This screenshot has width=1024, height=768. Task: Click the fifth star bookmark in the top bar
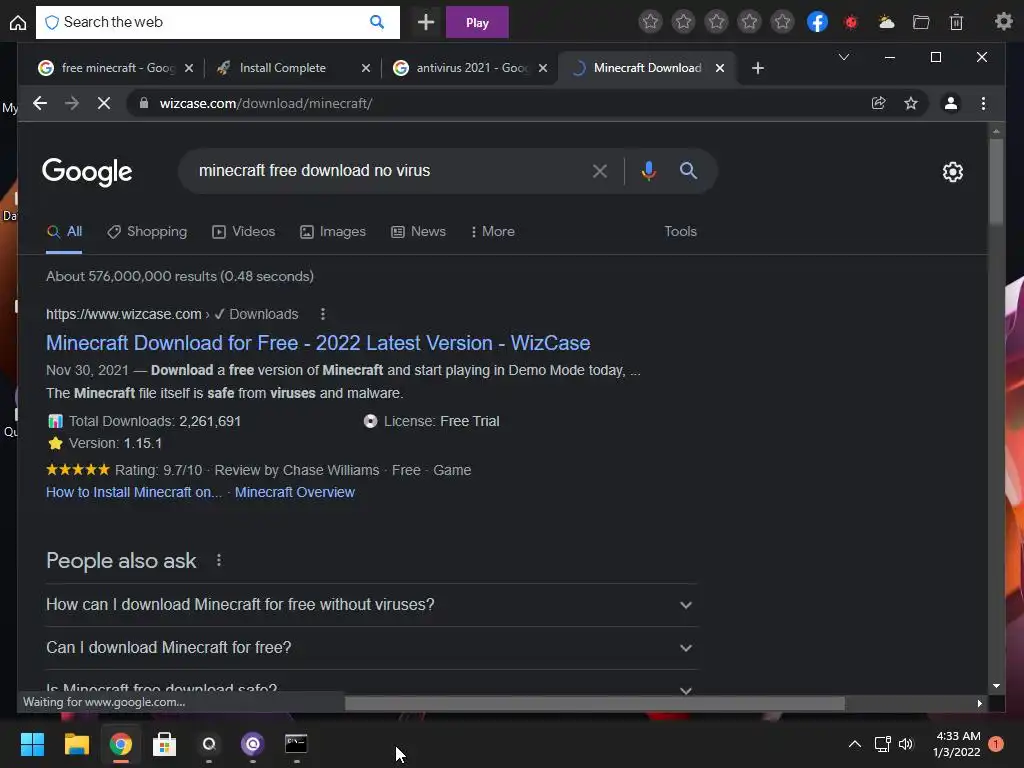[x=782, y=22]
